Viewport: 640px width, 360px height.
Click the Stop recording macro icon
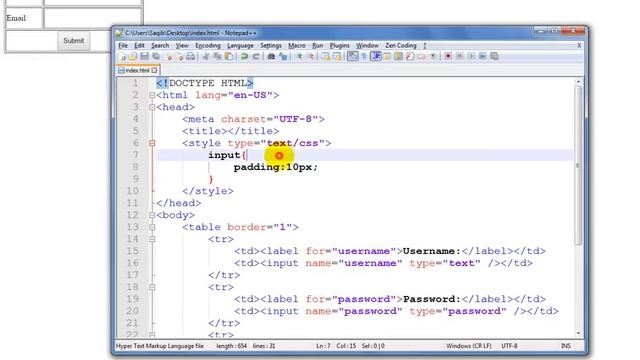460,56
